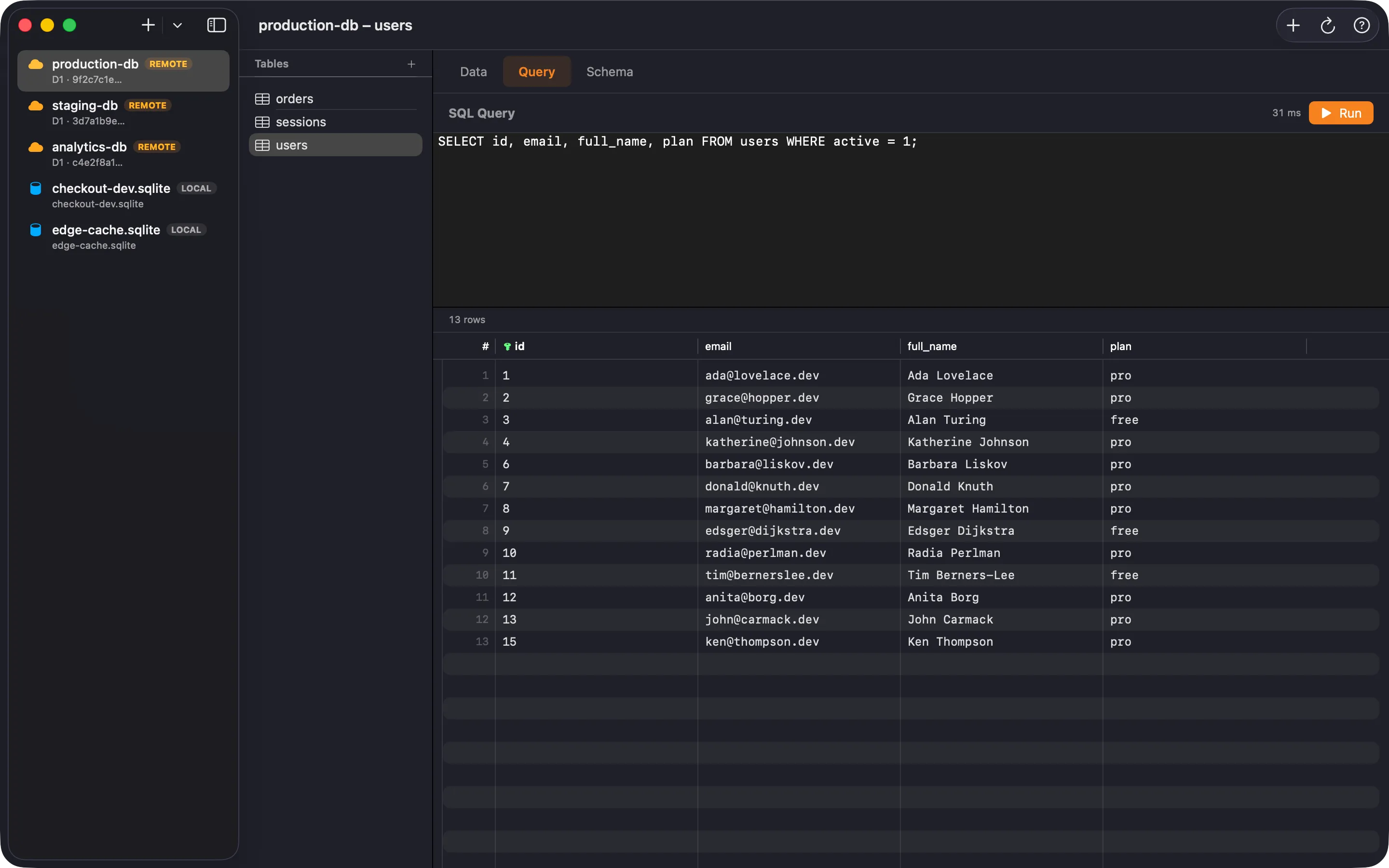Click the new item plus icon in top-right toolbar
This screenshot has width=1389, height=868.
pyautogui.click(x=1293, y=25)
